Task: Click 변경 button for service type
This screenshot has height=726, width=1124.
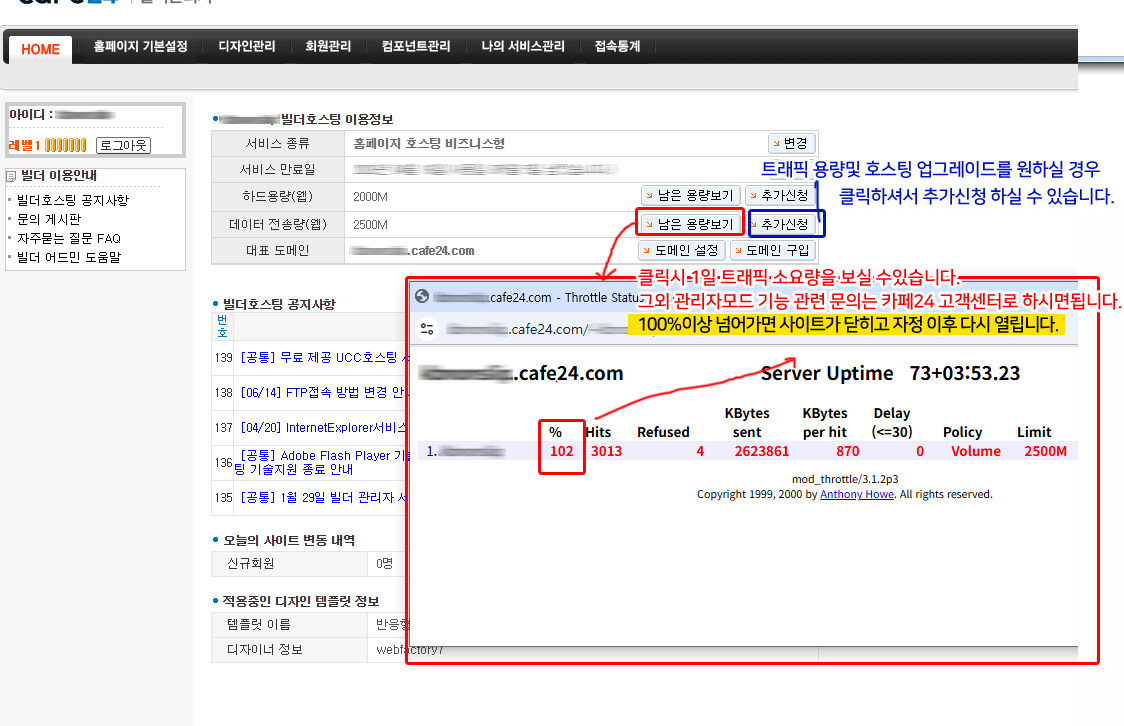Action: click(791, 143)
